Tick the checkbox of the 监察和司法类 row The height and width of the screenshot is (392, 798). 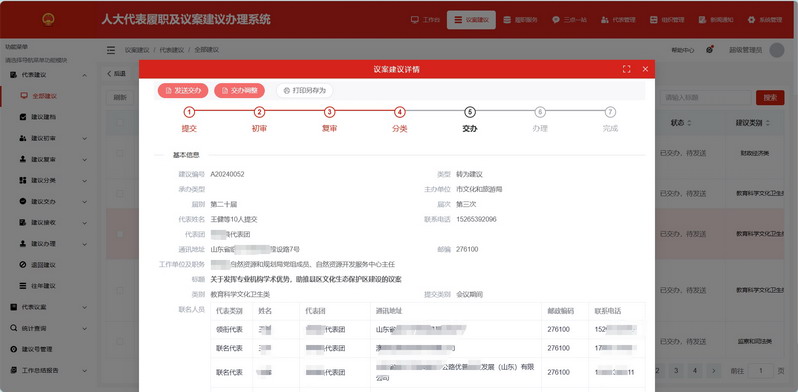point(120,341)
